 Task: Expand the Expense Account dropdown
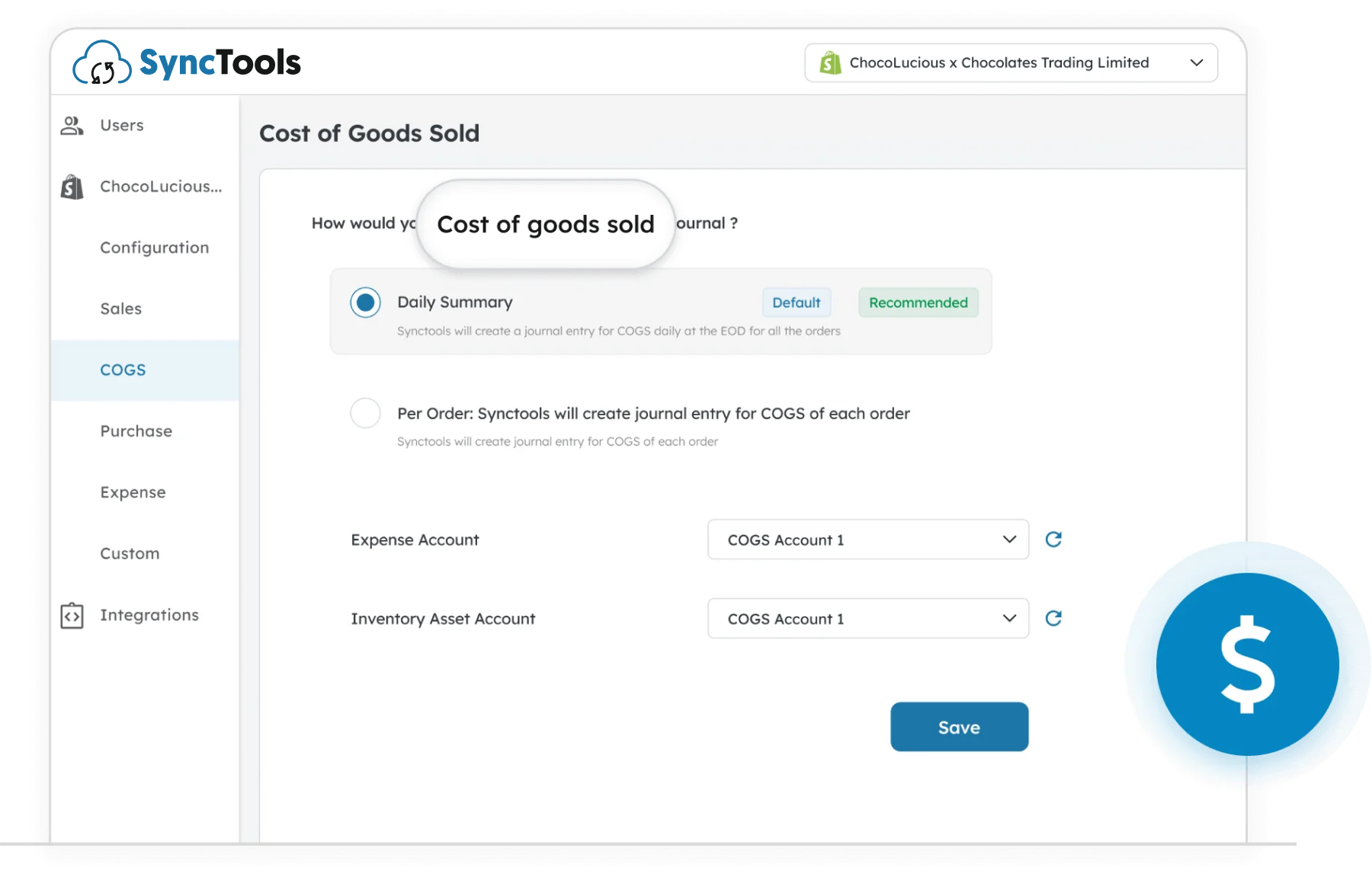[867, 539]
